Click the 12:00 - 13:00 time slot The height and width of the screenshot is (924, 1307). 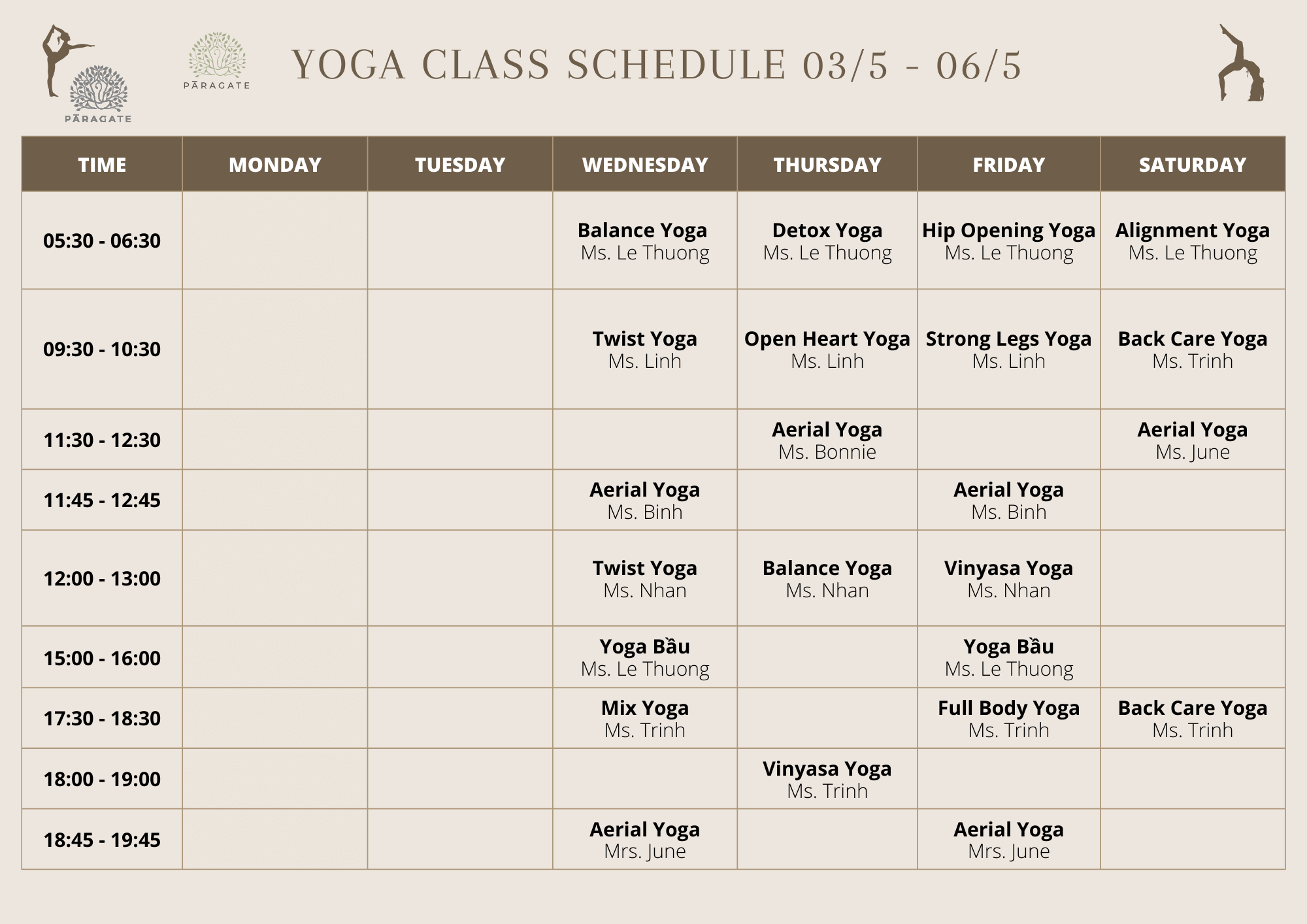[102, 578]
